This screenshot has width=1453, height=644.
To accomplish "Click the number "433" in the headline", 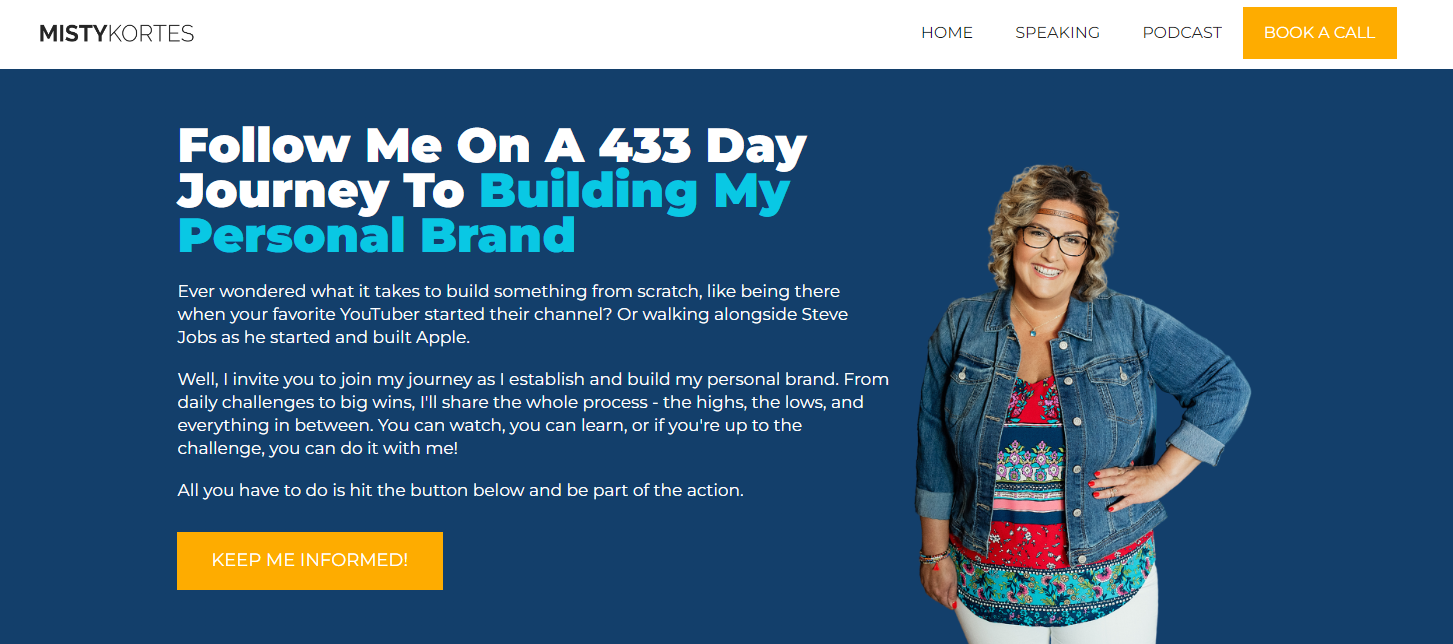I will pos(644,147).
